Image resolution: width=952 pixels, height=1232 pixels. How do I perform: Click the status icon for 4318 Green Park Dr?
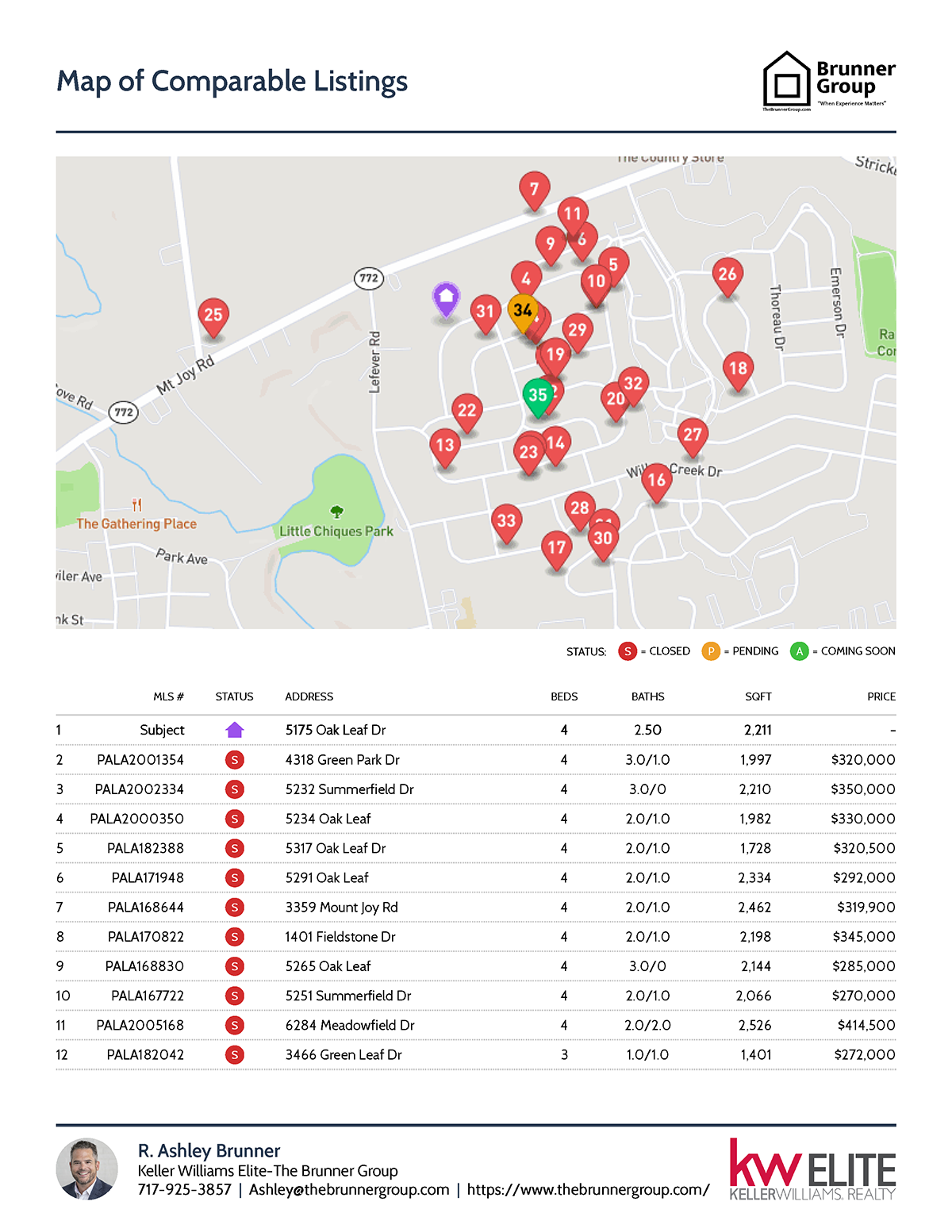pyautogui.click(x=234, y=760)
